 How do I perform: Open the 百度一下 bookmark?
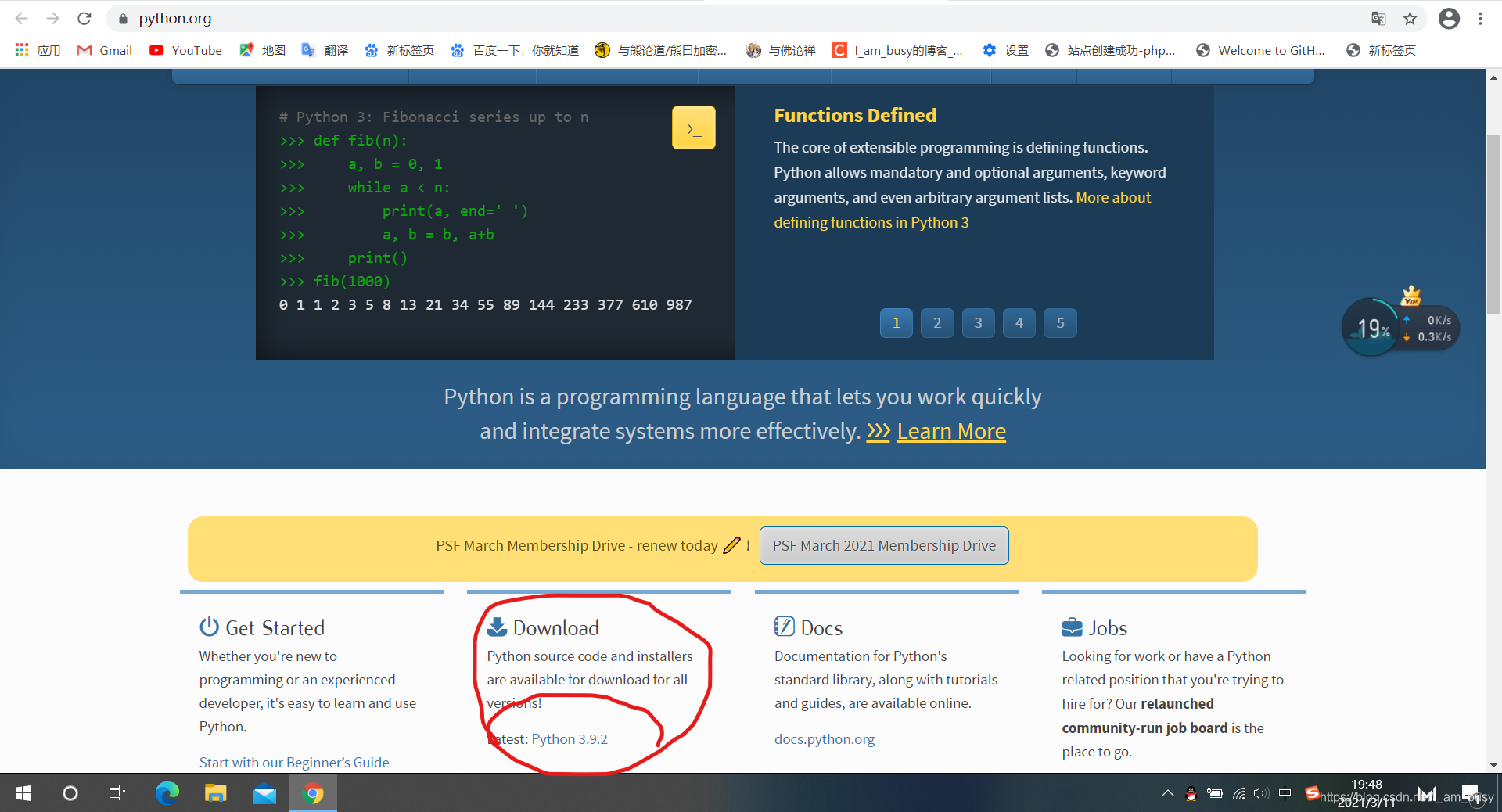514,50
